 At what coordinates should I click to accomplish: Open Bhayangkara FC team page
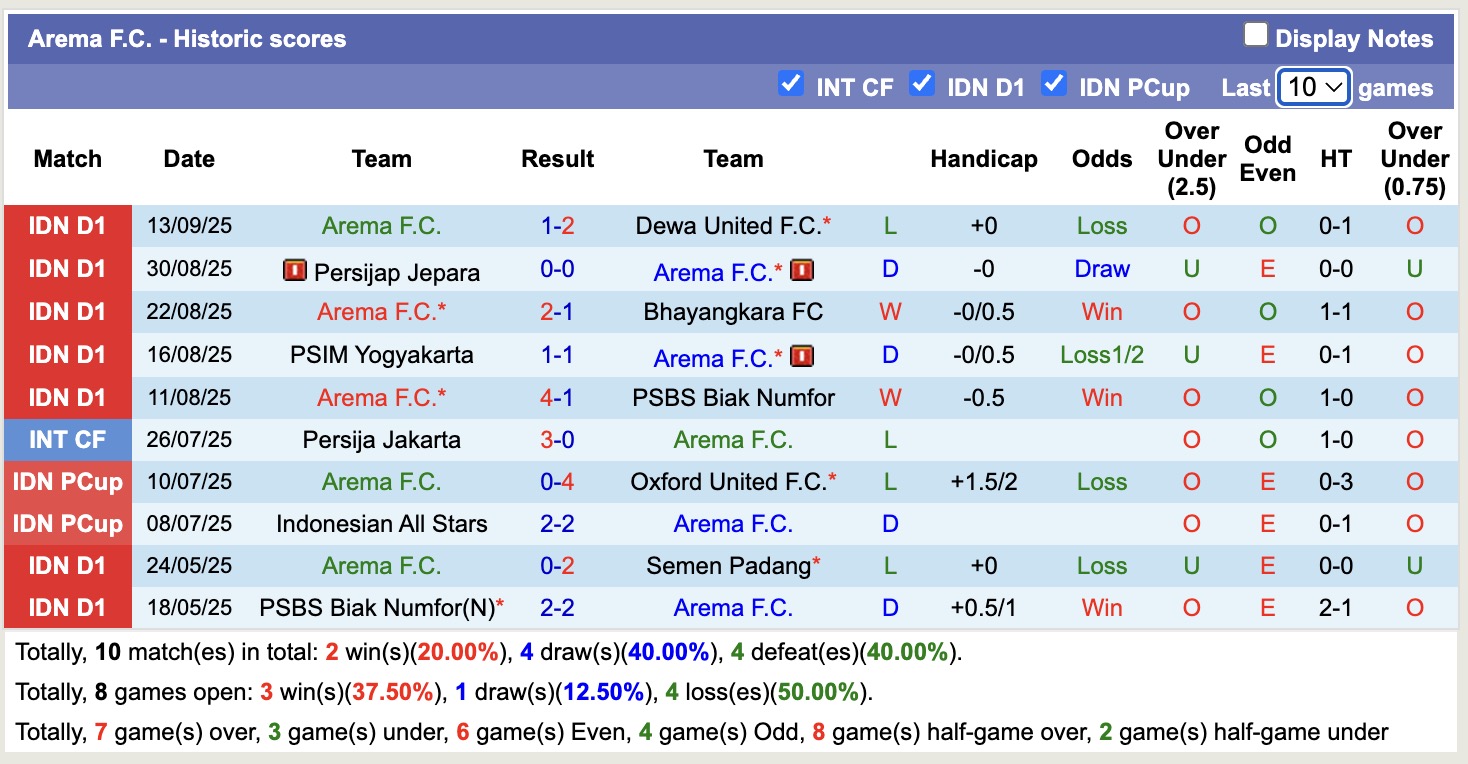click(733, 312)
